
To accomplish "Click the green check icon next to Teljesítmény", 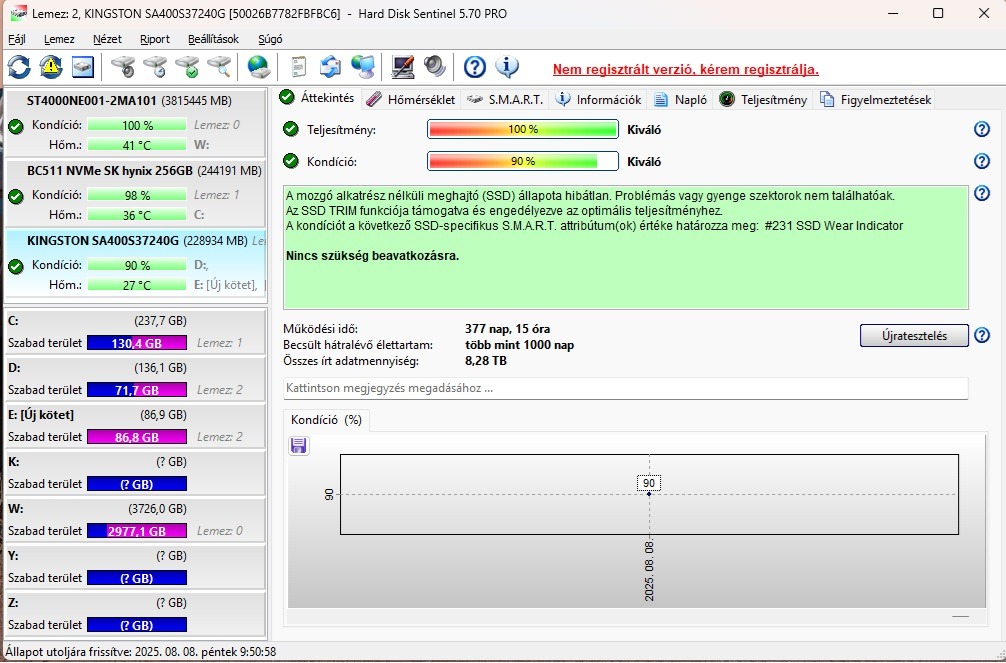I will pyautogui.click(x=291, y=129).
